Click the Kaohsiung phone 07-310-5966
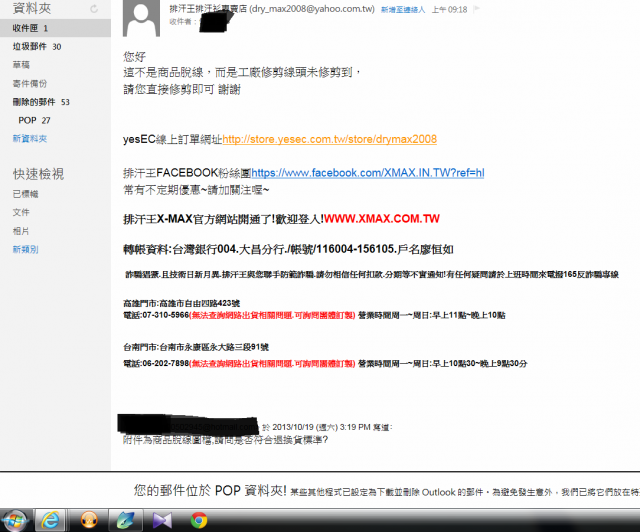The height and width of the screenshot is (532, 640). pos(165,315)
